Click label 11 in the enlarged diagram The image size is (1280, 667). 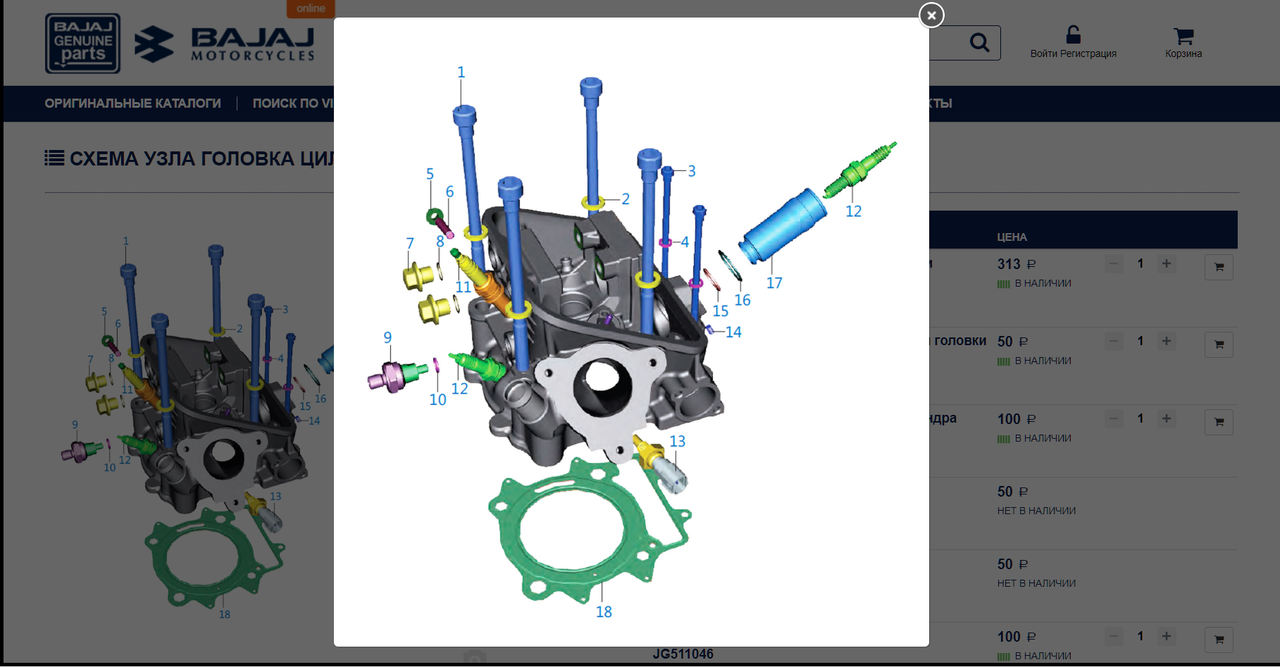463,287
